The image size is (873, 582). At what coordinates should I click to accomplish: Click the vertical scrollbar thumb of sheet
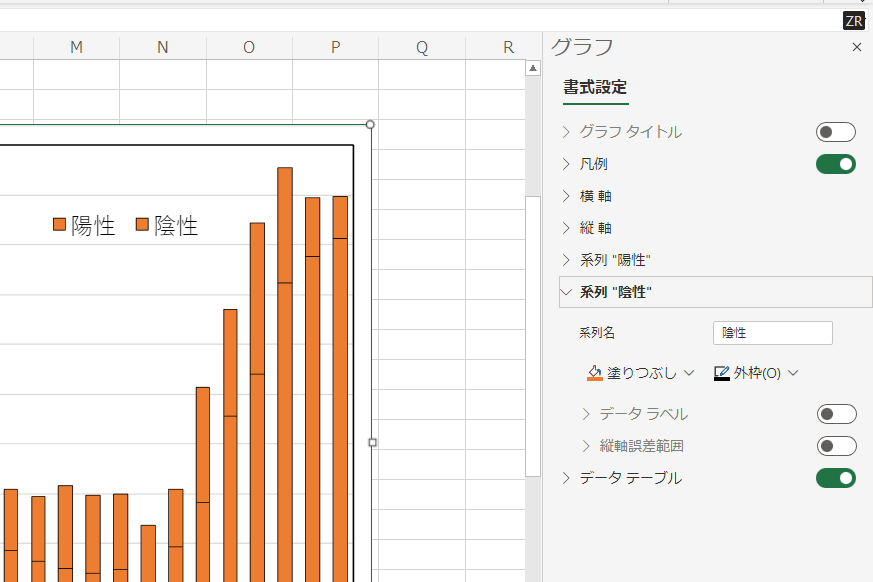pyautogui.click(x=533, y=336)
